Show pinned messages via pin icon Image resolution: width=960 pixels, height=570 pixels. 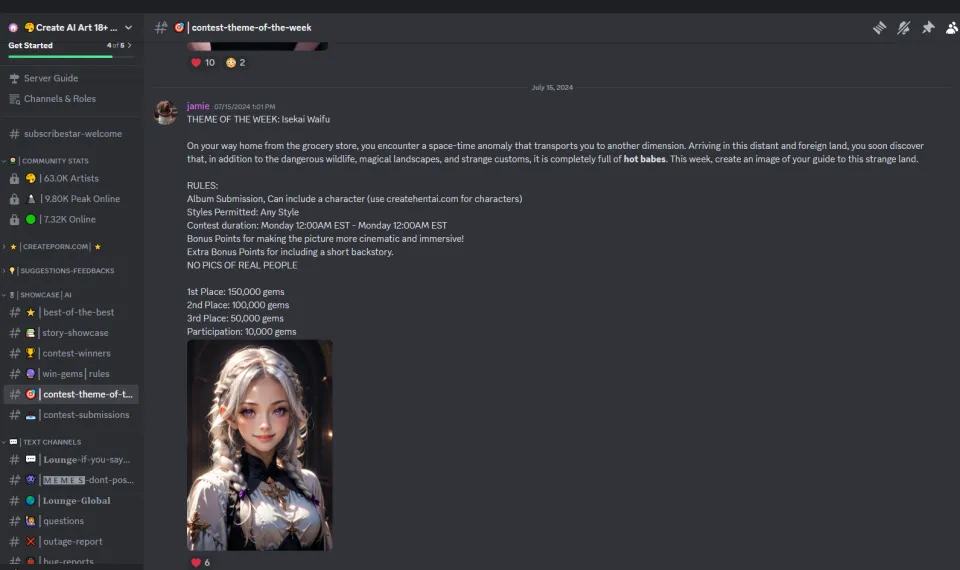click(x=928, y=28)
